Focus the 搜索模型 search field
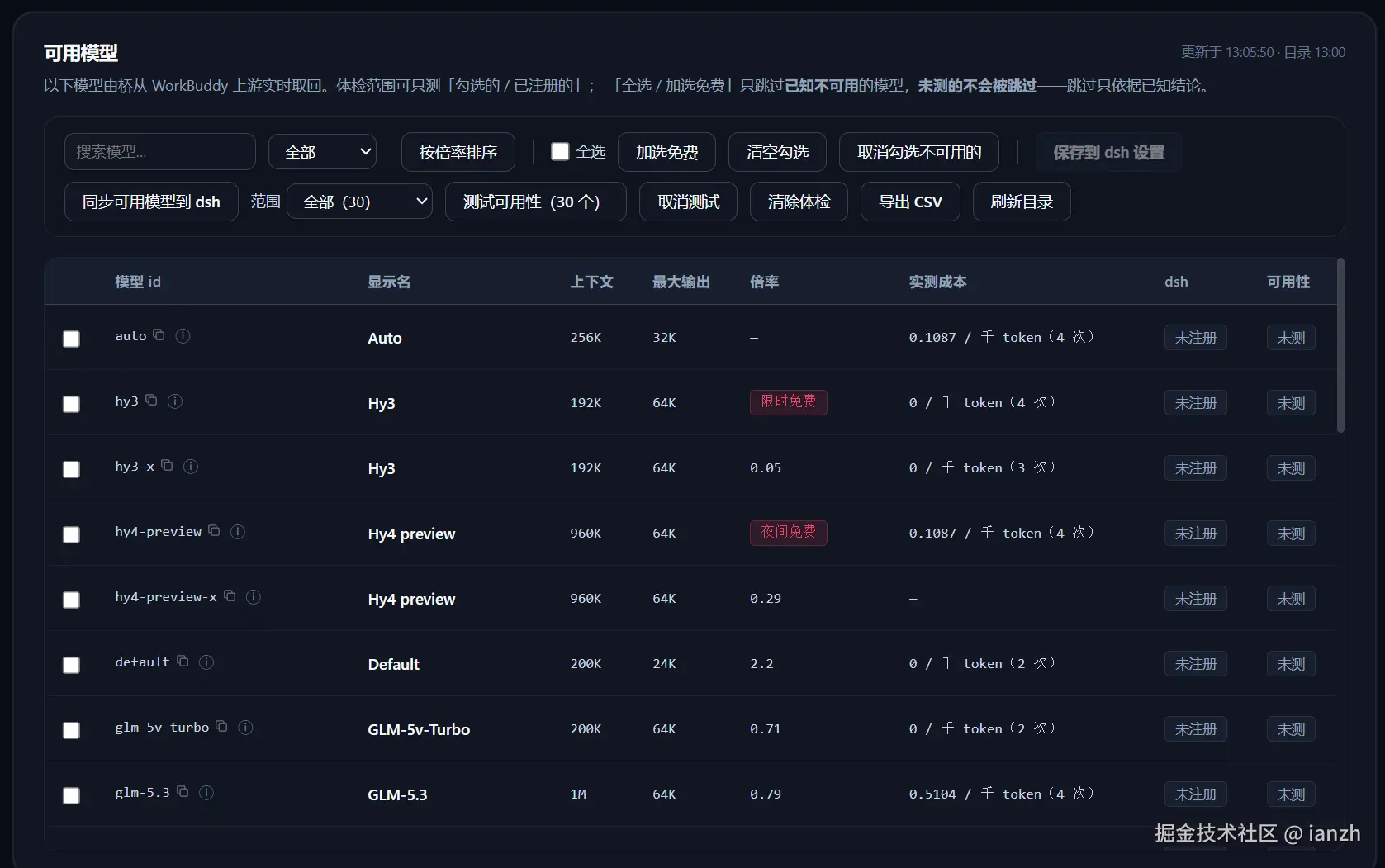The image size is (1385, 868). click(160, 152)
